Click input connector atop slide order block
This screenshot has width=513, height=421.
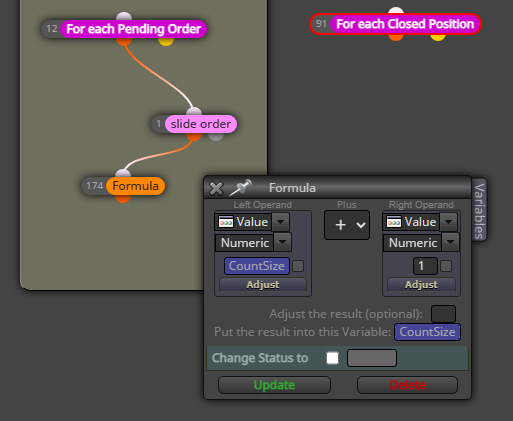point(194,112)
